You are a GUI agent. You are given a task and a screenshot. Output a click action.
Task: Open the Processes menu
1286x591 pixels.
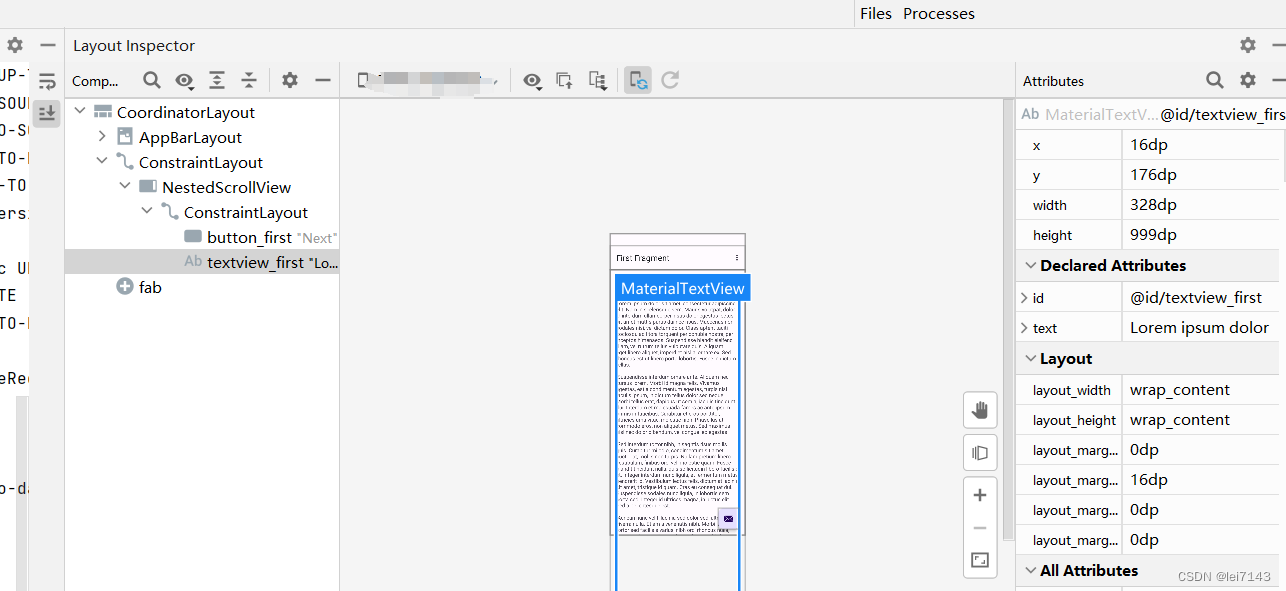(938, 13)
